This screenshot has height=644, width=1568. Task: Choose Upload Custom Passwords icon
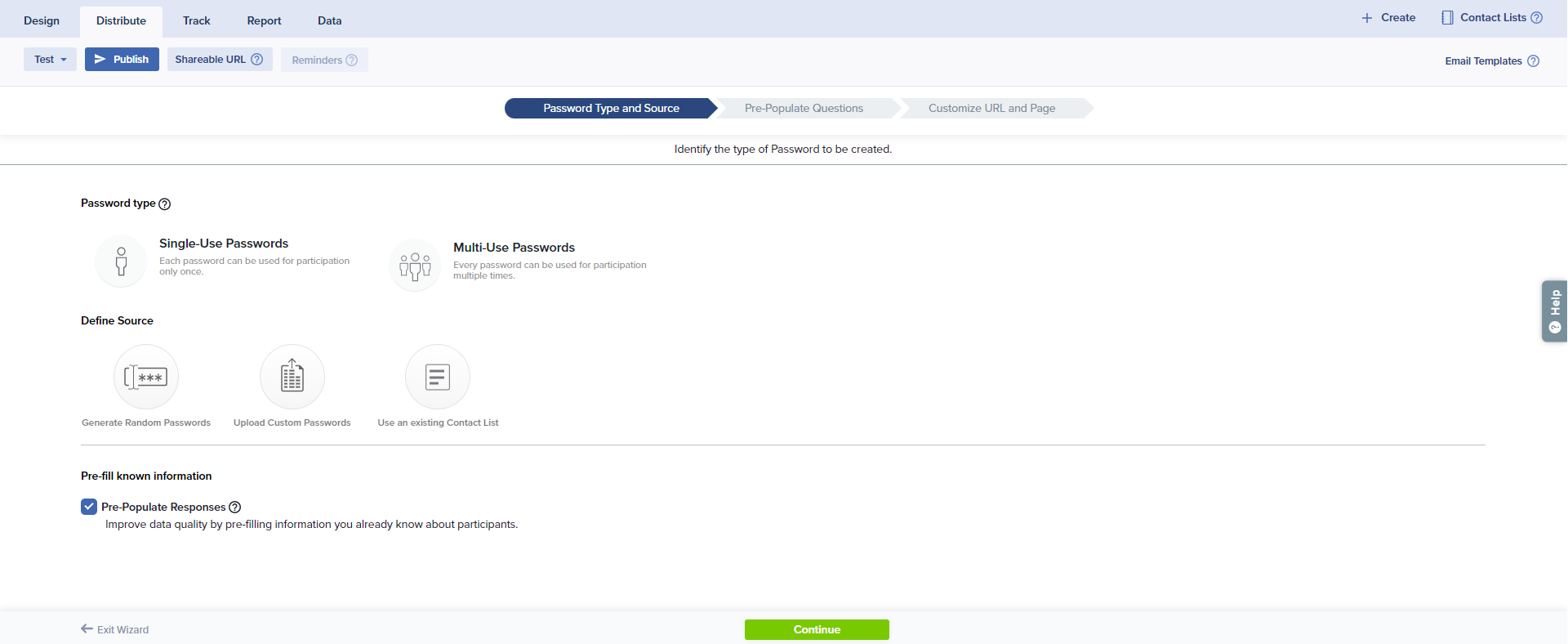coord(292,377)
